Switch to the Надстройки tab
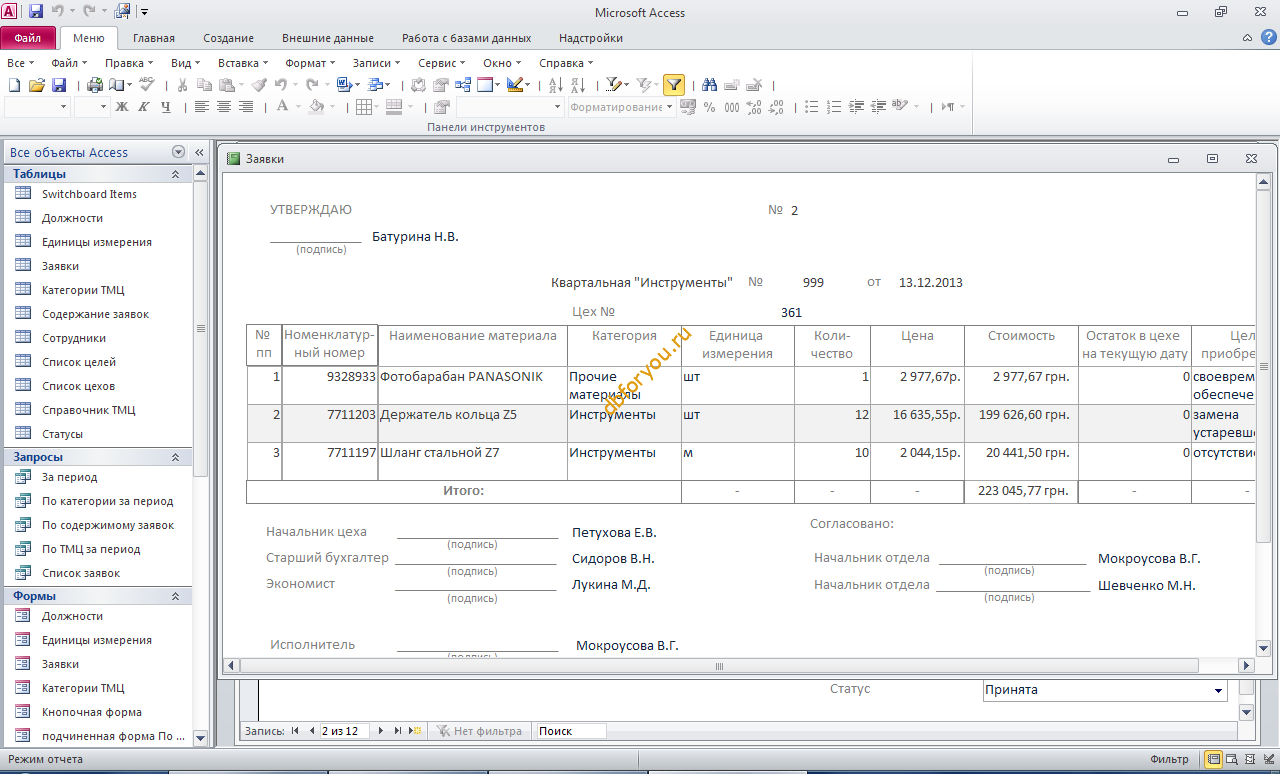 591,38
